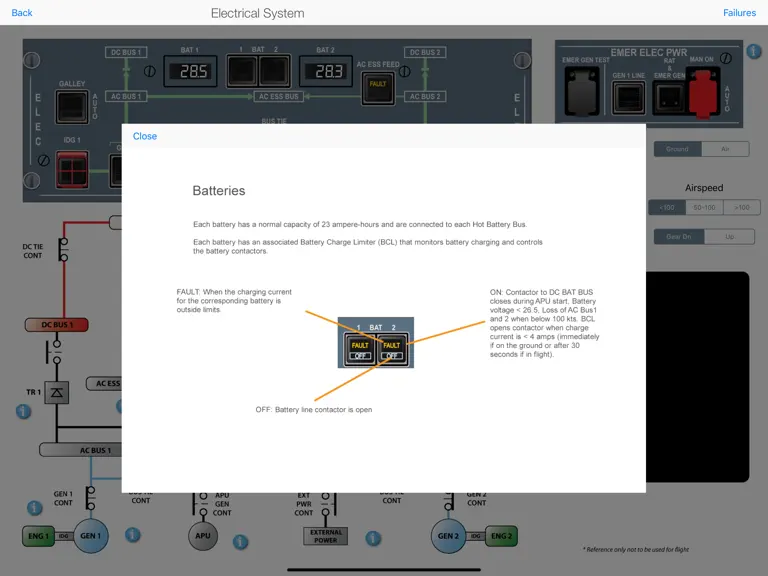This screenshot has width=768, height=576.
Task: Select the Air segment
Action: click(x=725, y=149)
